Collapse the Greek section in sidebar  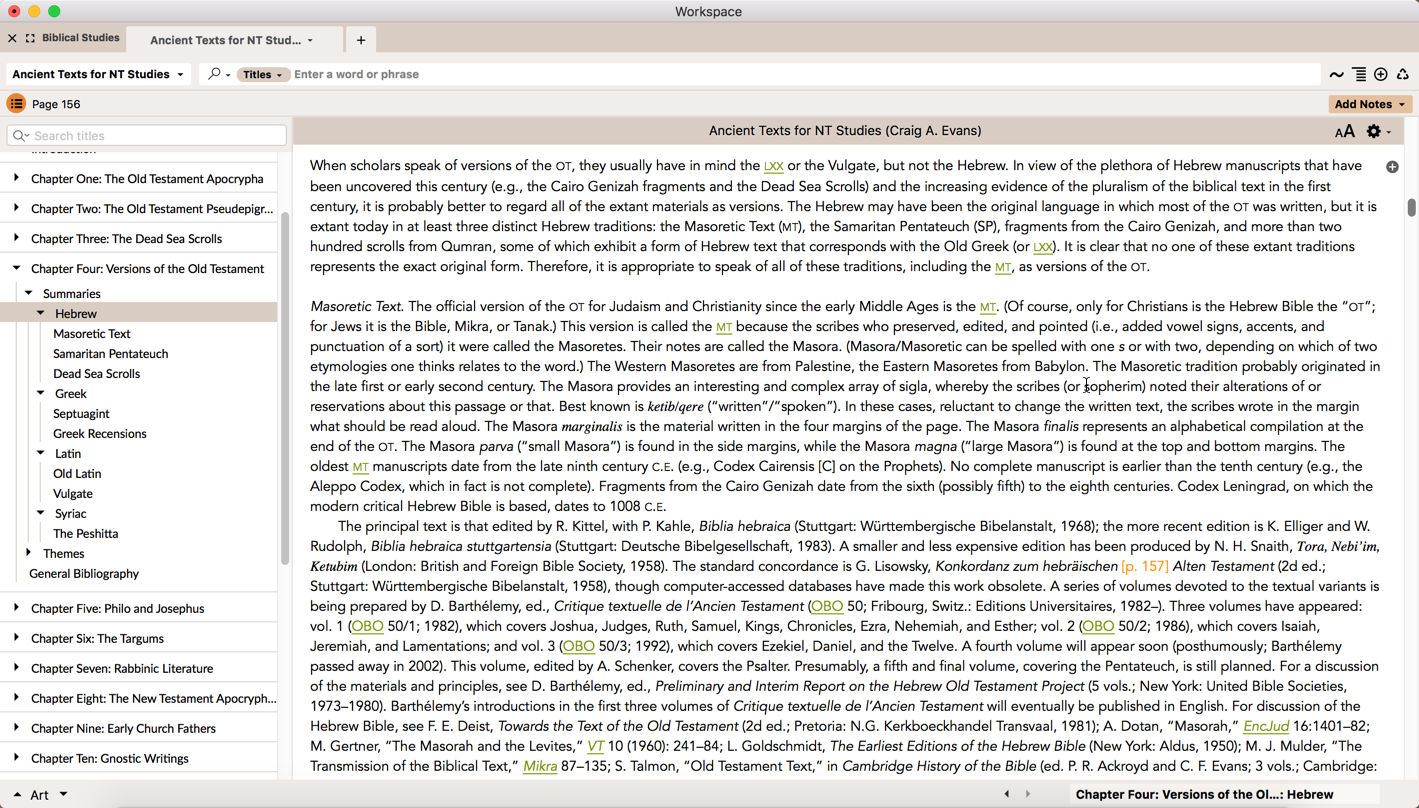[x=41, y=393]
